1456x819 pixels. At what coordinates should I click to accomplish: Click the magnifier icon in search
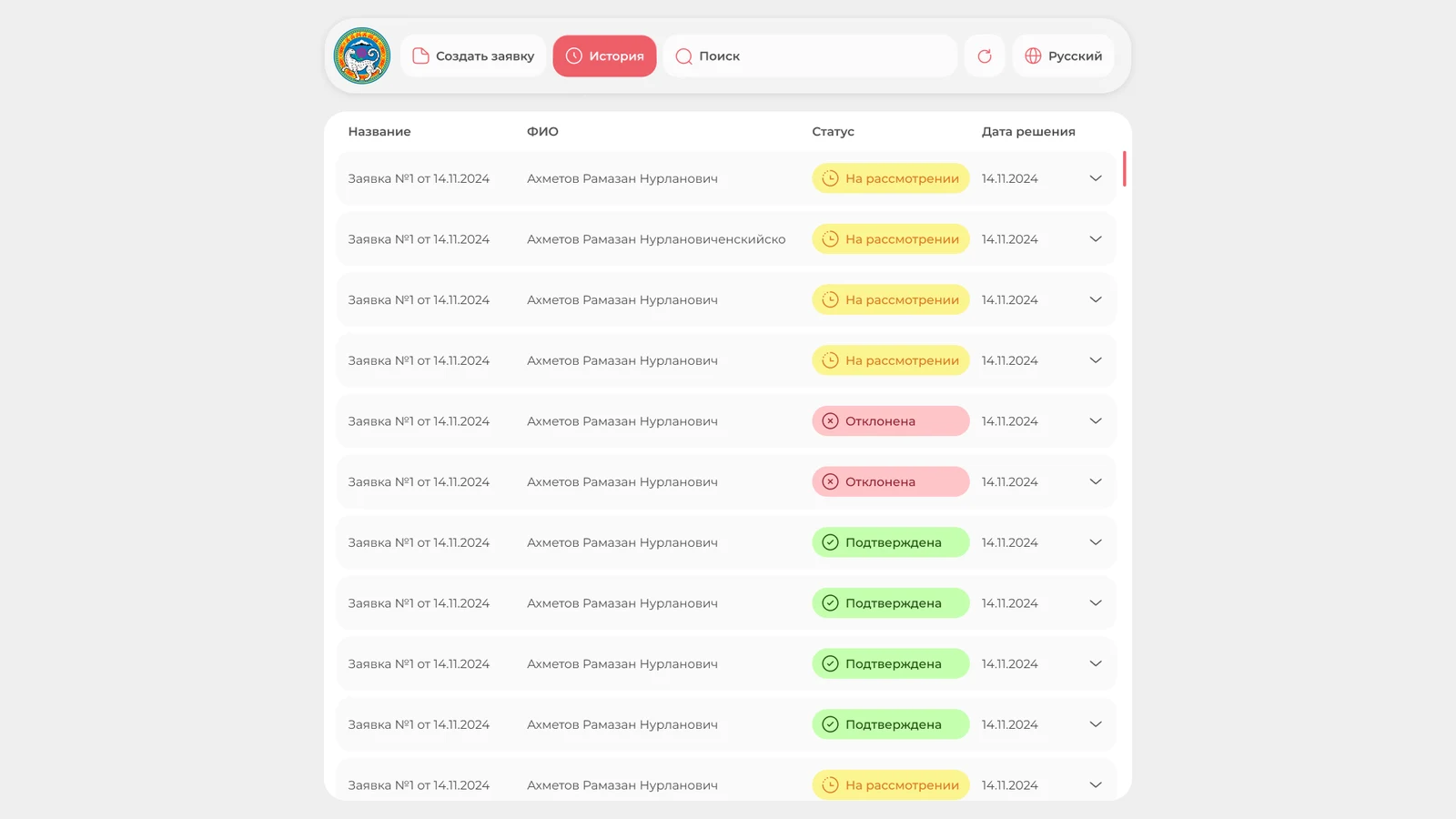[x=683, y=56]
